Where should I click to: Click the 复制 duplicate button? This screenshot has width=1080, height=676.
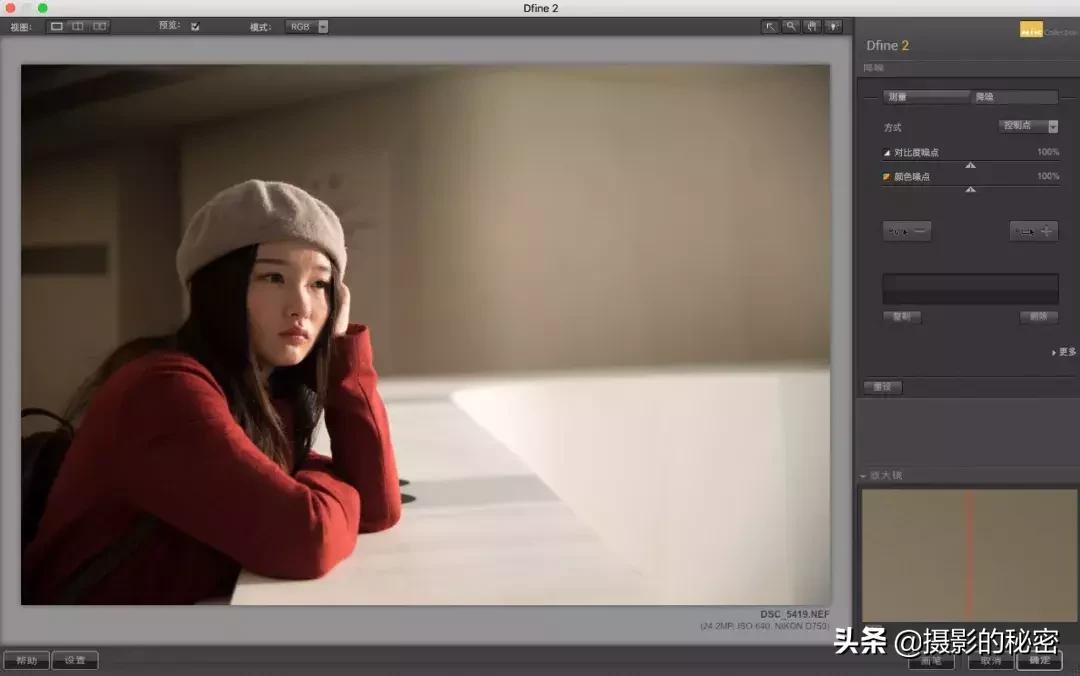click(902, 317)
